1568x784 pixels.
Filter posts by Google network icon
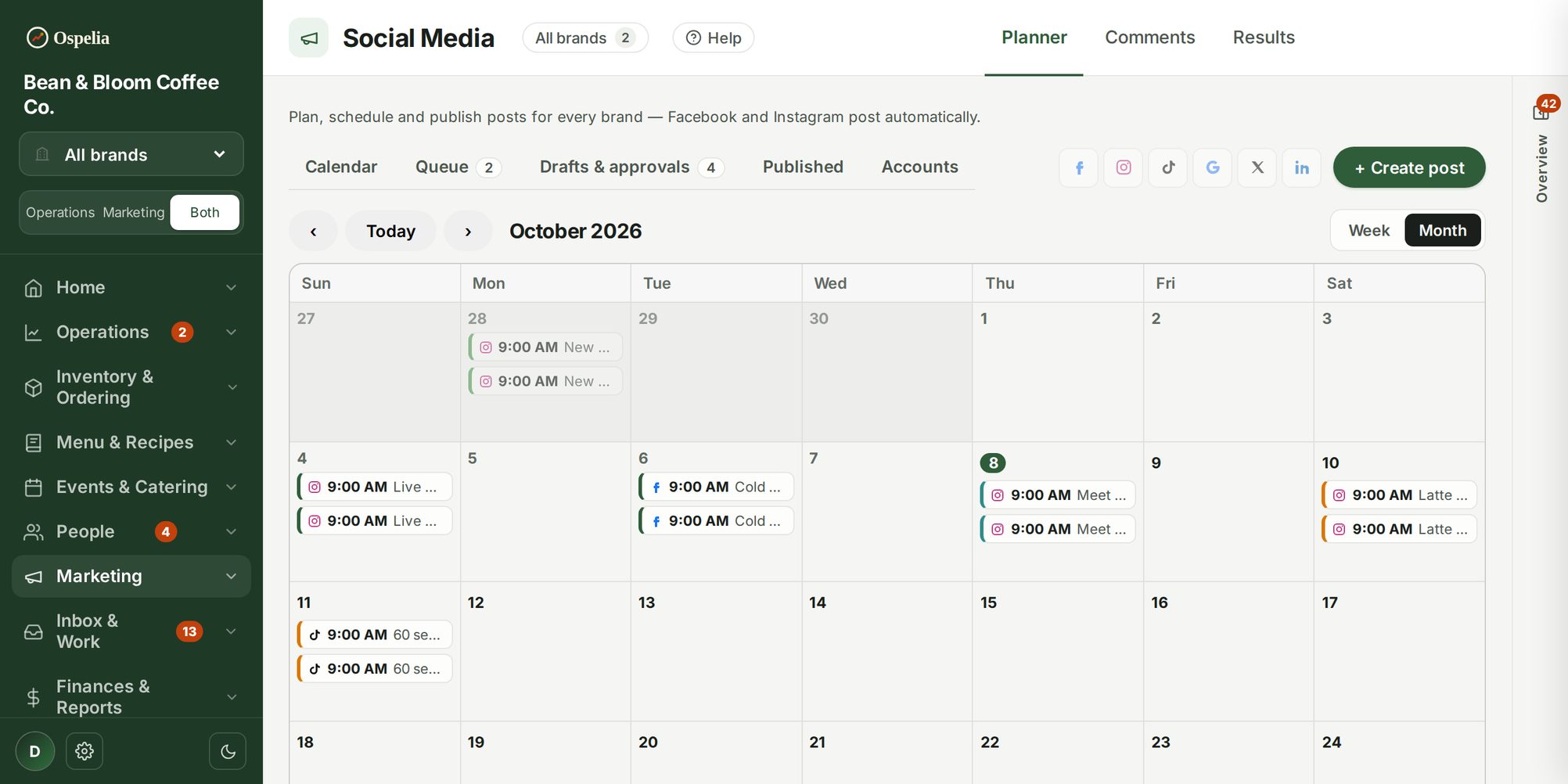(x=1213, y=167)
